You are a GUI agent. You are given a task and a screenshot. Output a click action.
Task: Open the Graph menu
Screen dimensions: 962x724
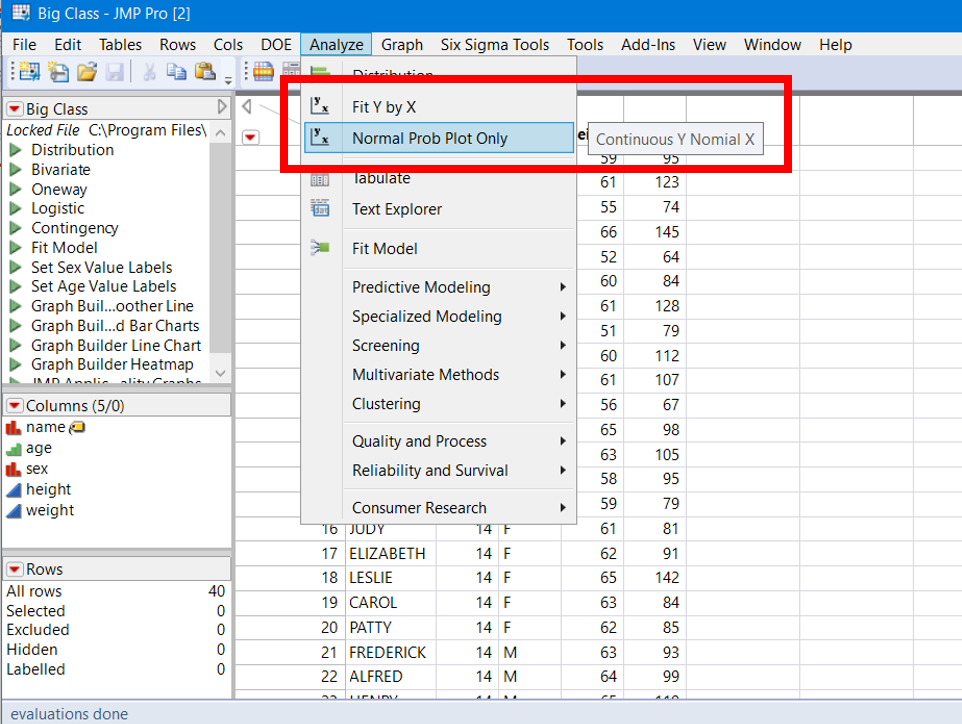coord(402,44)
